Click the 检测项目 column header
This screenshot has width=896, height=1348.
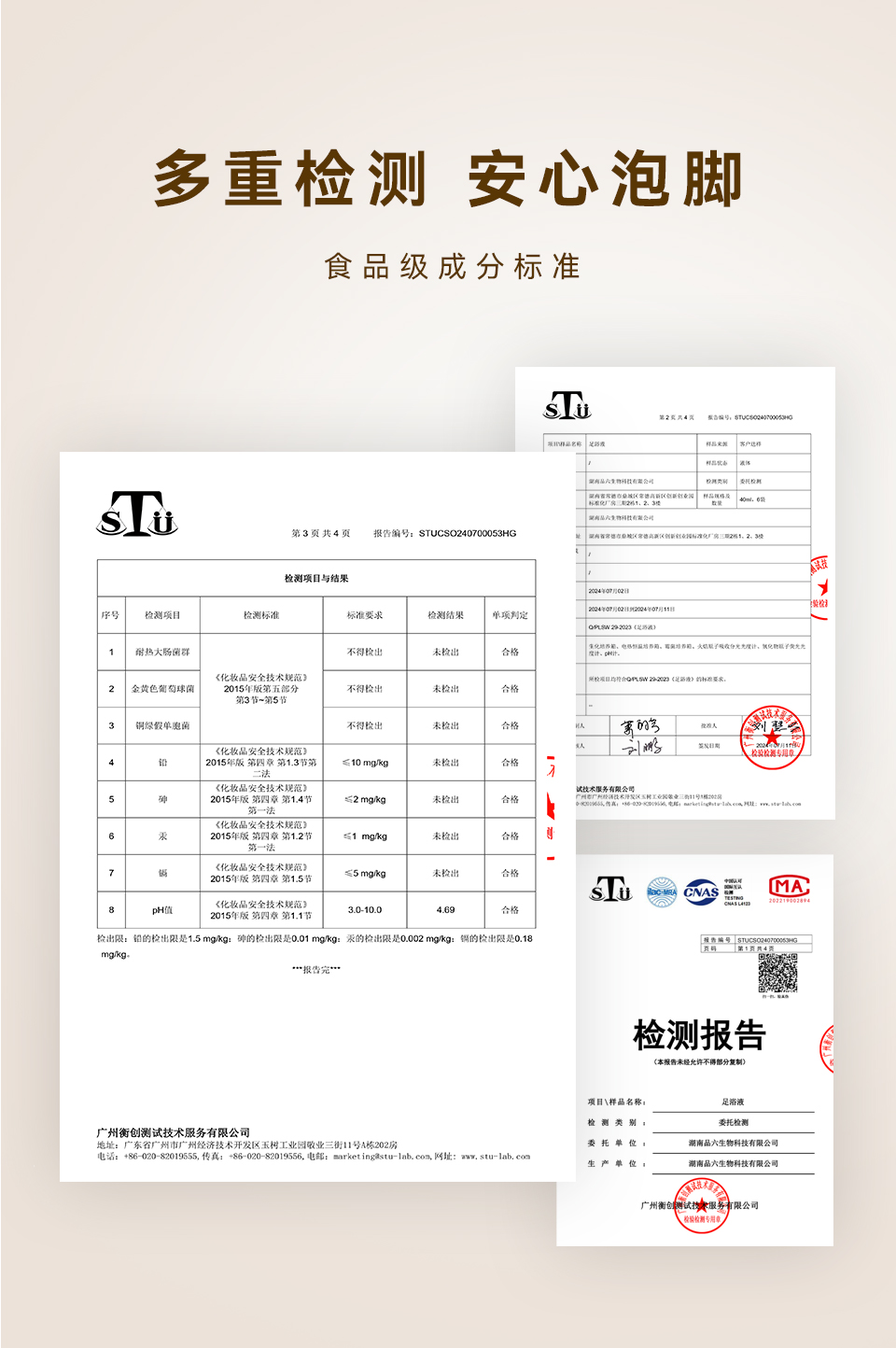(162, 615)
